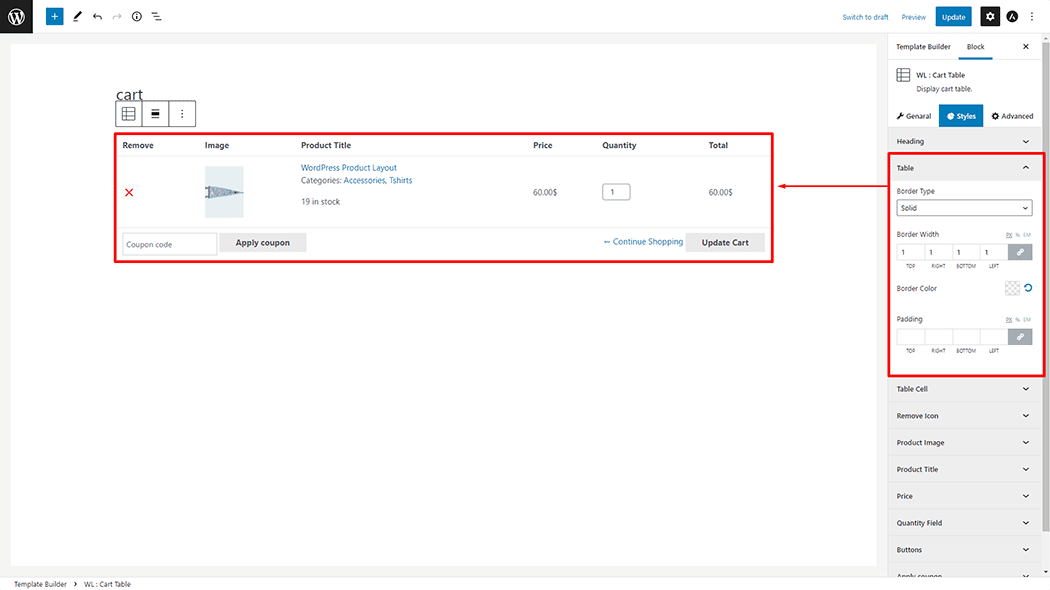The image size is (1050, 590).
Task: Select the pencil Tools icon
Action: 77,17
